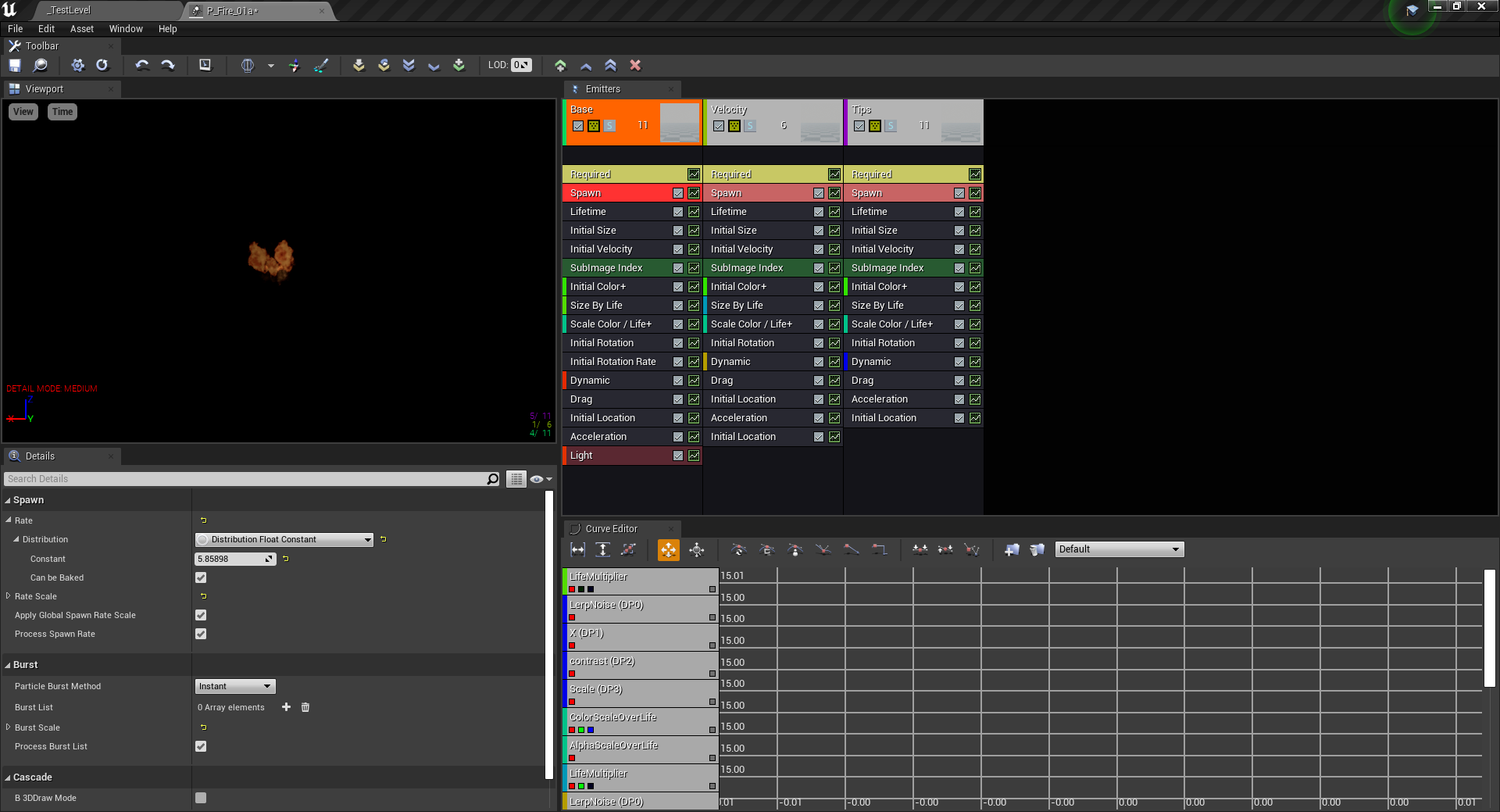Restart the particle simulation
This screenshot has height=812, width=1500.
[x=103, y=65]
